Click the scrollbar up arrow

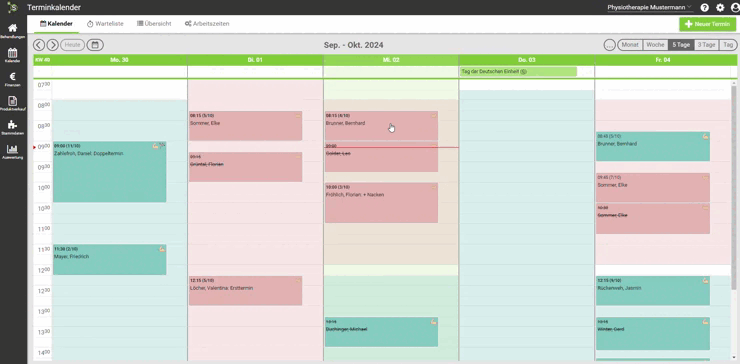point(734,83)
